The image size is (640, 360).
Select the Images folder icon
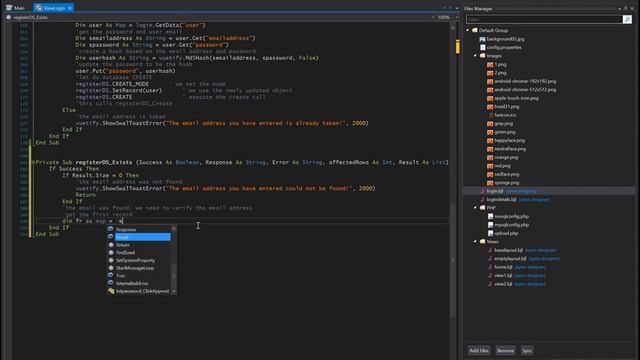482,56
